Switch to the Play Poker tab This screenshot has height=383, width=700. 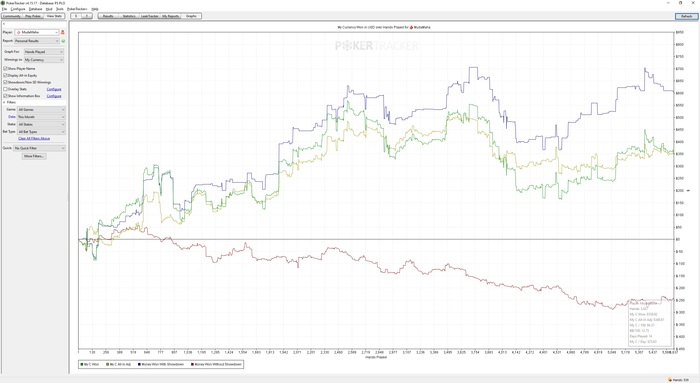coord(33,16)
